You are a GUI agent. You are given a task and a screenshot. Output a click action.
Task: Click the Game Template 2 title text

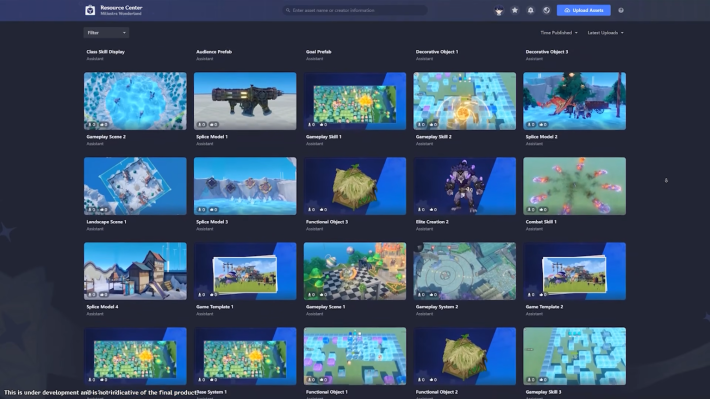tap(544, 307)
